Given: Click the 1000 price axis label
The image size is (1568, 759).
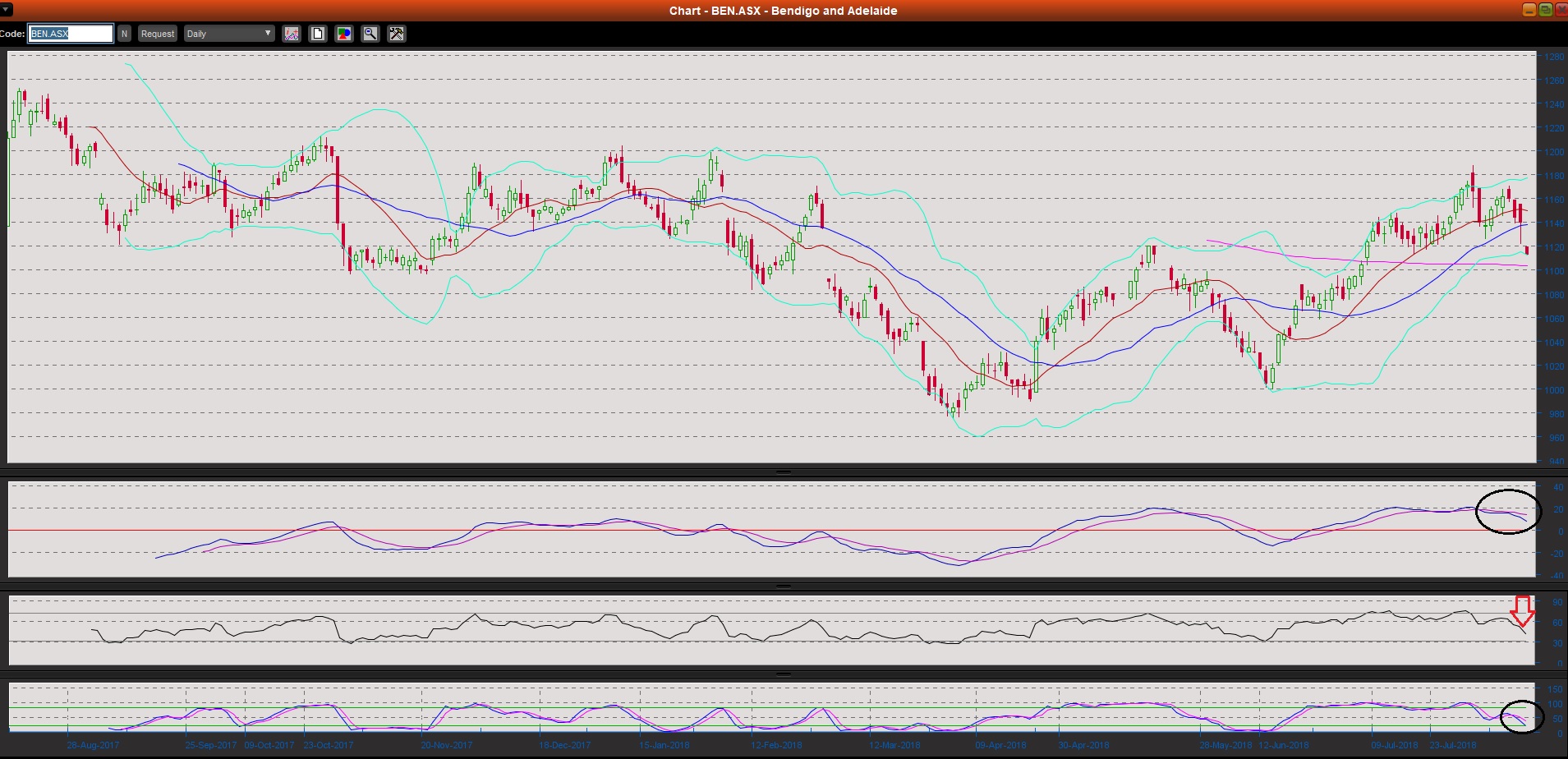Looking at the screenshot, I should [x=1554, y=390].
